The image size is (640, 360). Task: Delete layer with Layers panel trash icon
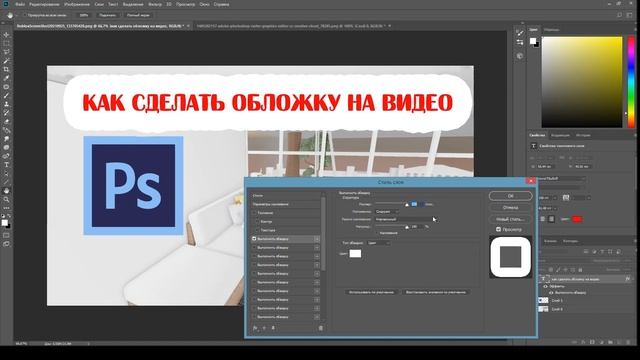coord(627,342)
